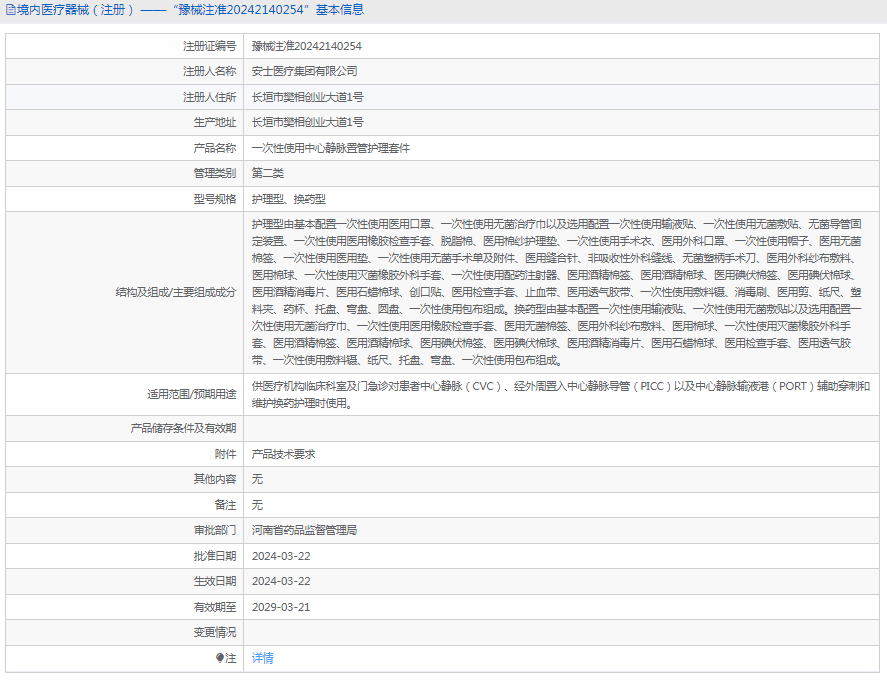The width and height of the screenshot is (887, 680).
Task: Click the 其他内容 row label
Action: pos(215,479)
